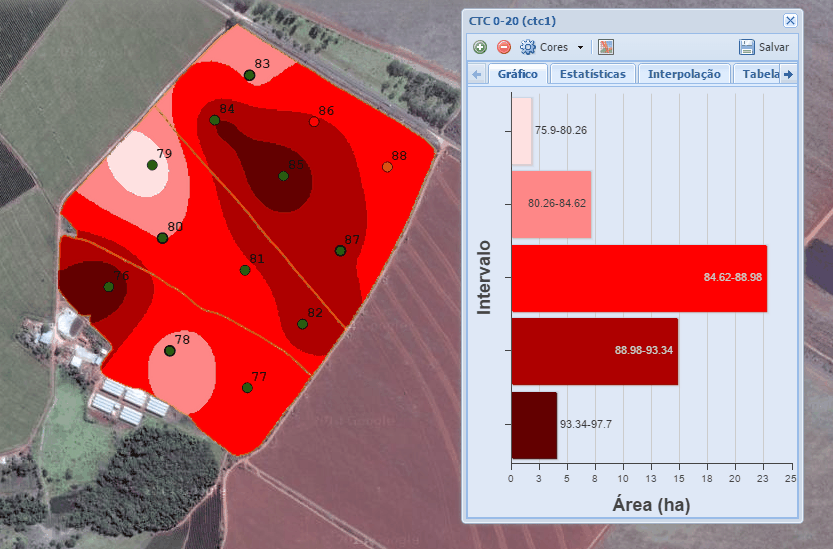Click the green add interval icon
Screen dimensions: 833x549
[x=480, y=47]
